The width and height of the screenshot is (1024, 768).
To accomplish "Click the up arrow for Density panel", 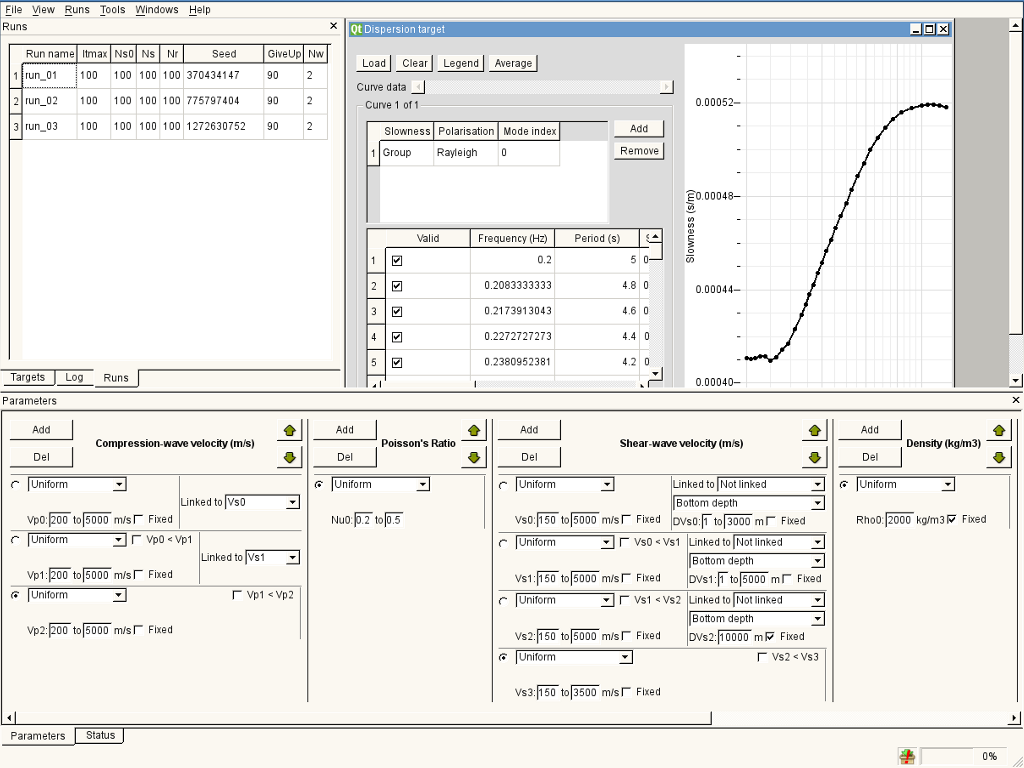I will click(997, 430).
